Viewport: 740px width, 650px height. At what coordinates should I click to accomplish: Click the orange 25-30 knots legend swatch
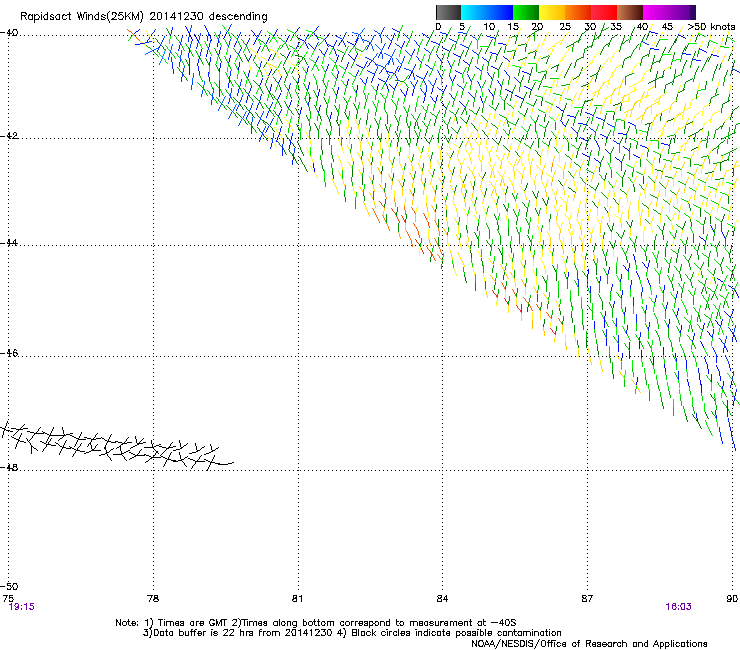578,12
